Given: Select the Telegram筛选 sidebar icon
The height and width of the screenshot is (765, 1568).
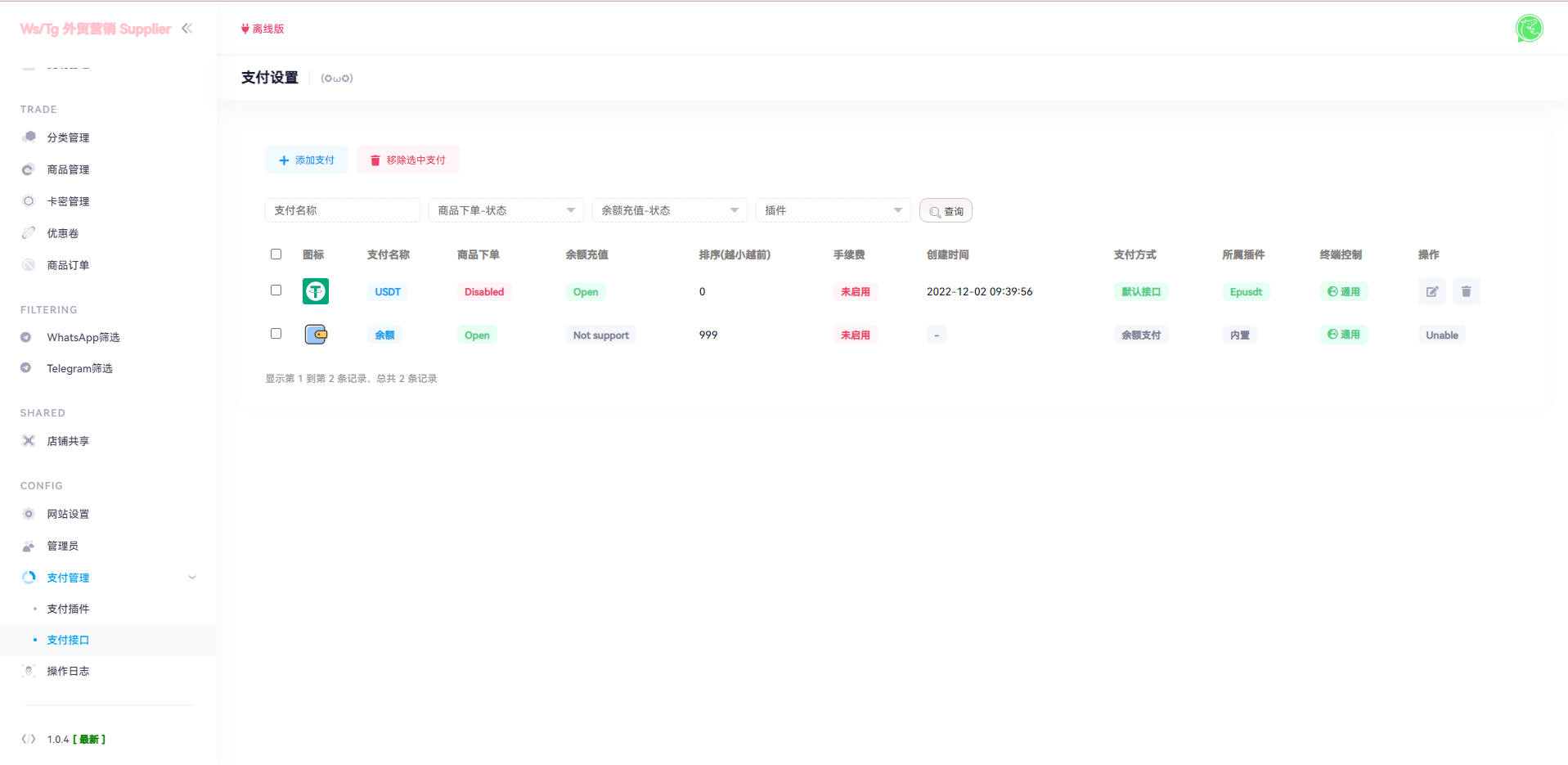Looking at the screenshot, I should [28, 367].
